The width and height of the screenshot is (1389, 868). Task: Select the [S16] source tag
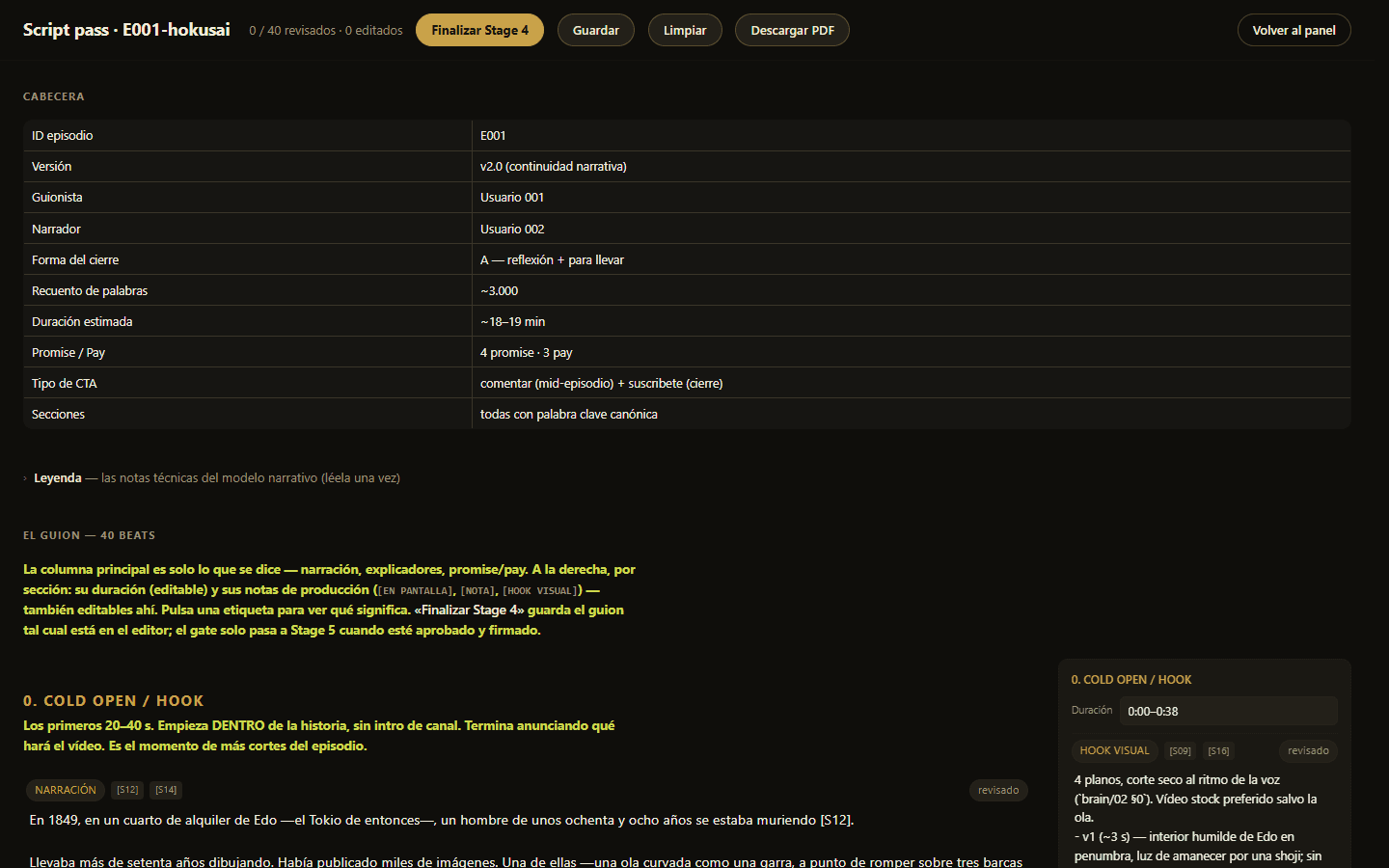[x=1219, y=750]
